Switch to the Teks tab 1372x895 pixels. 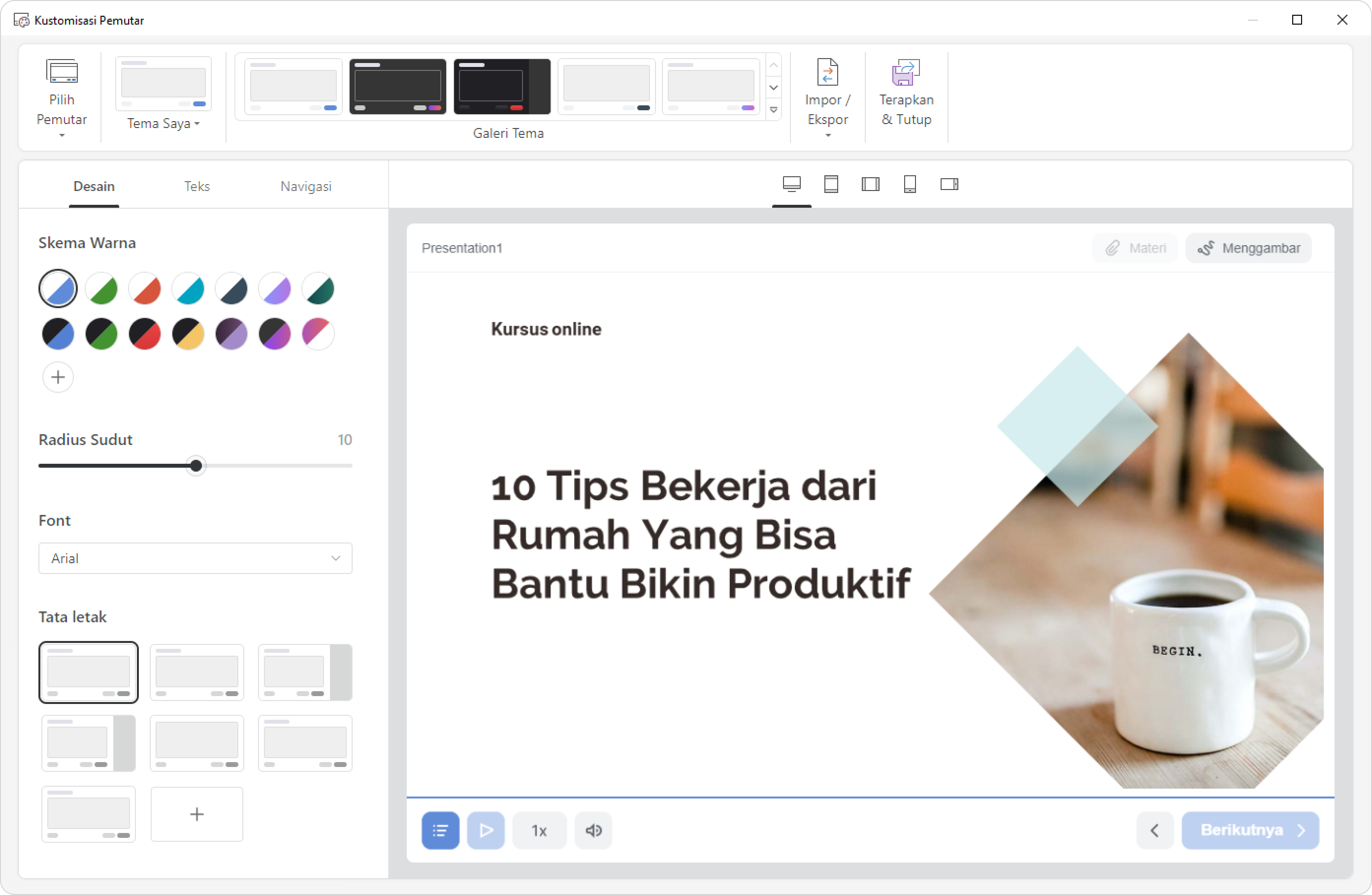[196, 186]
